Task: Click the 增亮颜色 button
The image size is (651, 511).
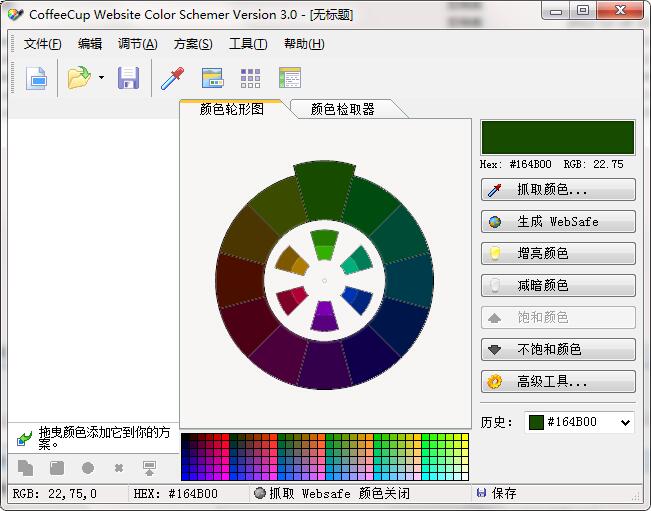Action: pyautogui.click(x=558, y=254)
